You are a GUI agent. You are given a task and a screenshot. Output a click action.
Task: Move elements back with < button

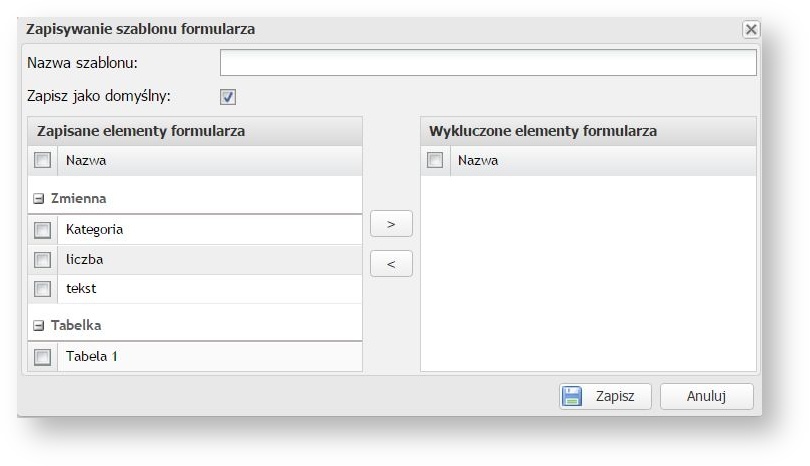point(391,264)
